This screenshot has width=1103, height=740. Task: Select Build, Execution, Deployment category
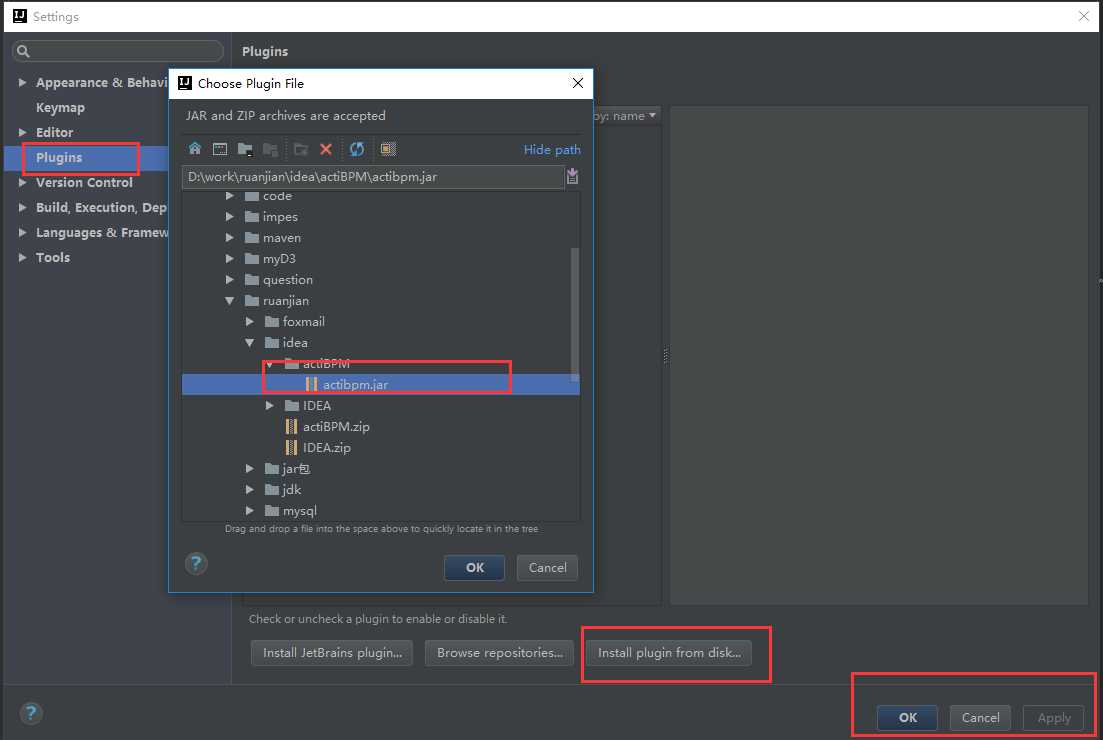101,208
